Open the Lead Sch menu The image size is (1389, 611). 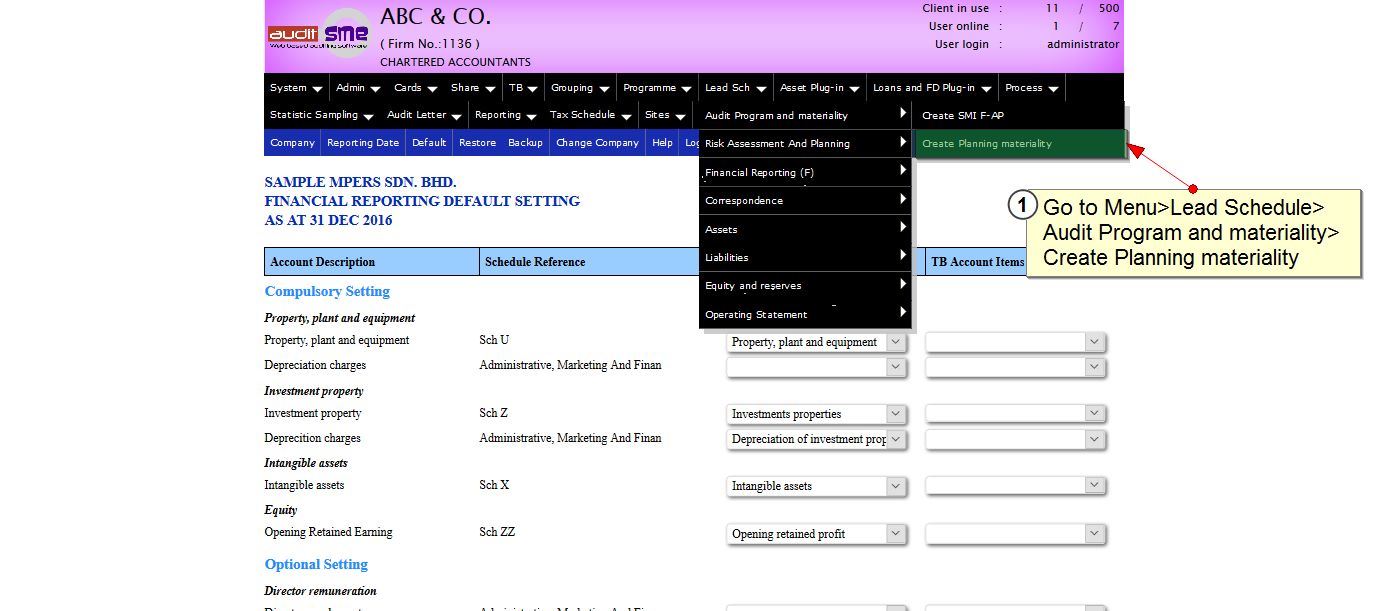click(735, 88)
